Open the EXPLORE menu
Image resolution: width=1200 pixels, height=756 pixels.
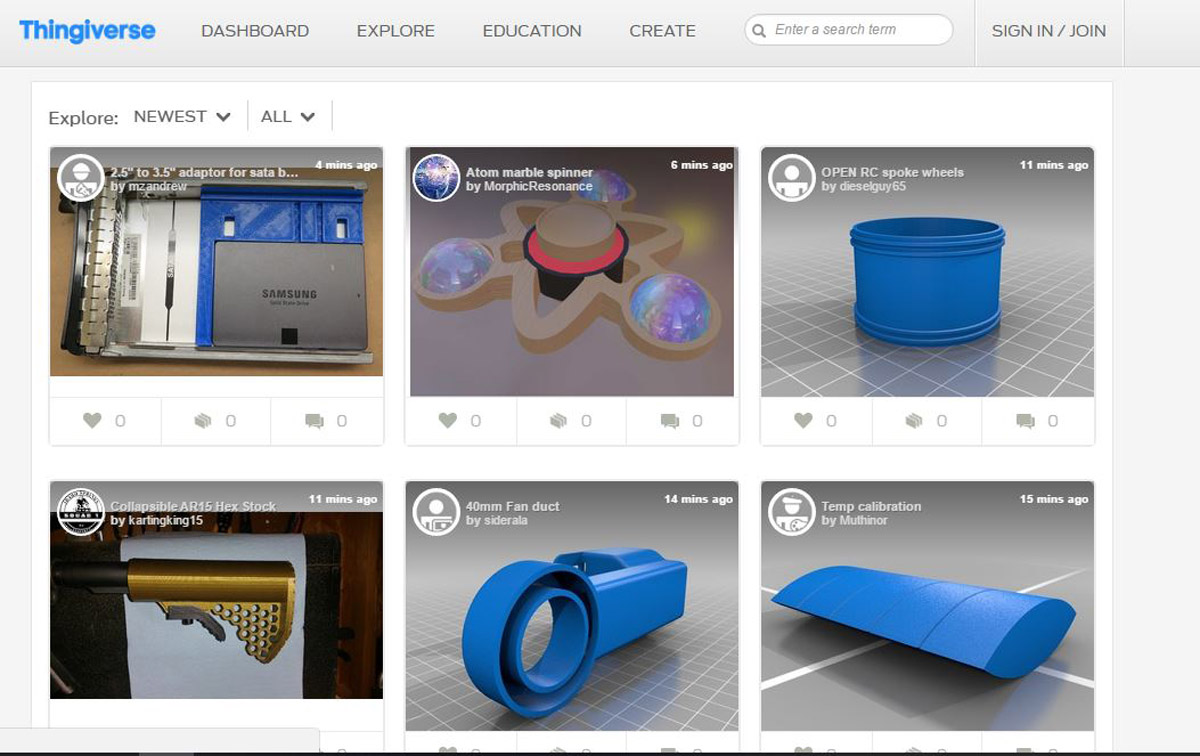(x=396, y=31)
